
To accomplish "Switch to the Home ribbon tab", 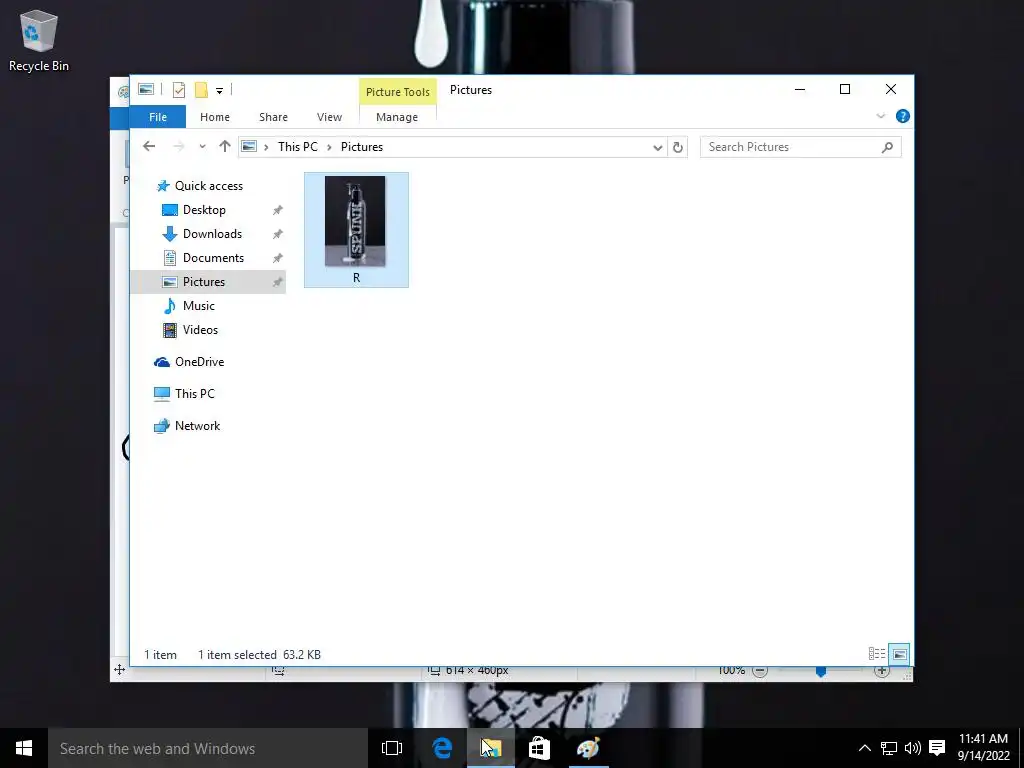I will coord(215,117).
